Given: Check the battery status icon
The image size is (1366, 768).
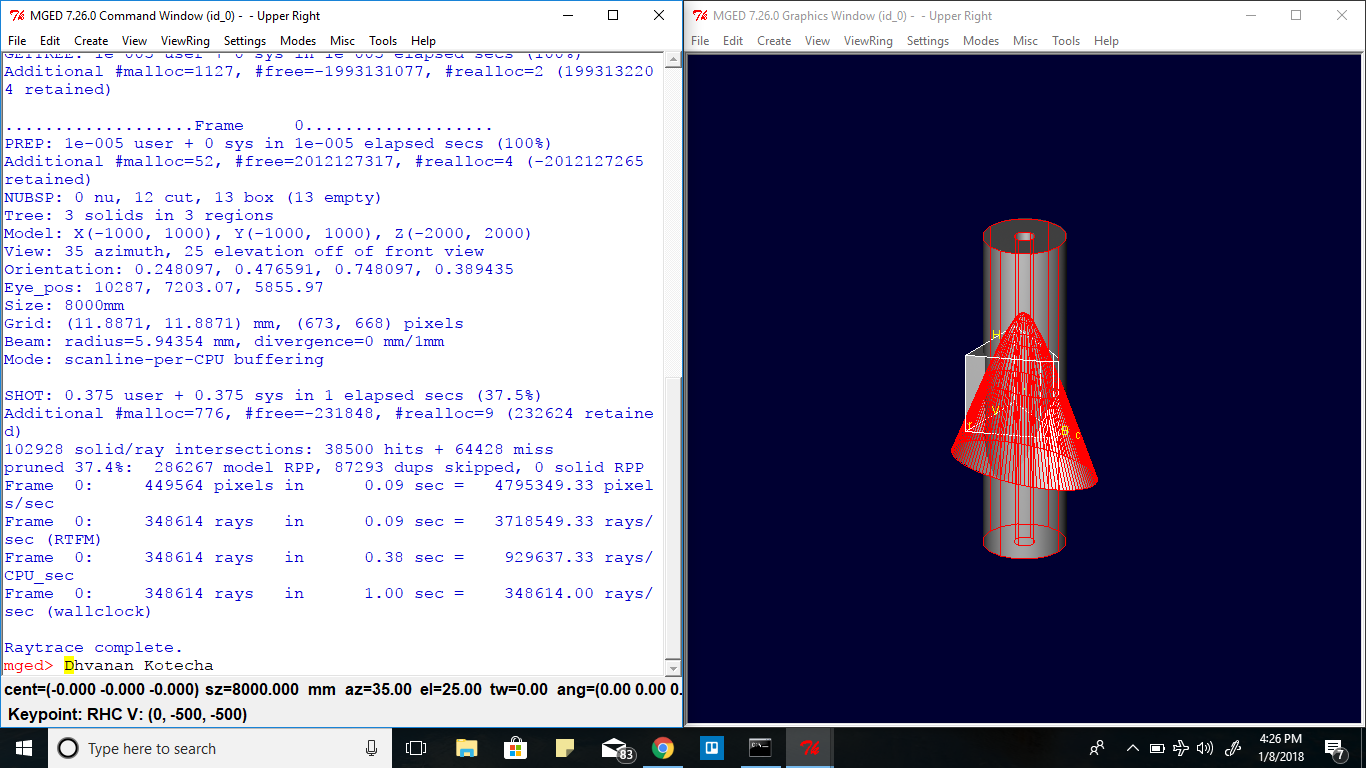Looking at the screenshot, I should point(1157,748).
